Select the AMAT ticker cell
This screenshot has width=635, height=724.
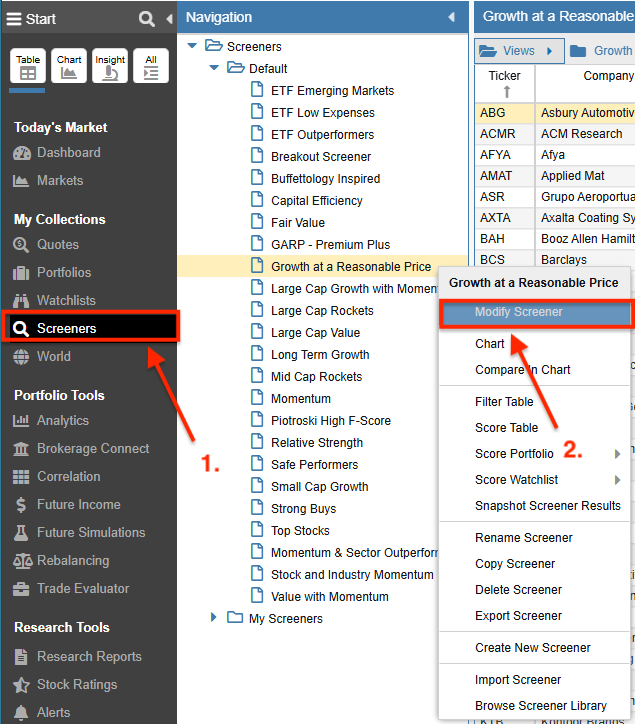(x=505, y=176)
